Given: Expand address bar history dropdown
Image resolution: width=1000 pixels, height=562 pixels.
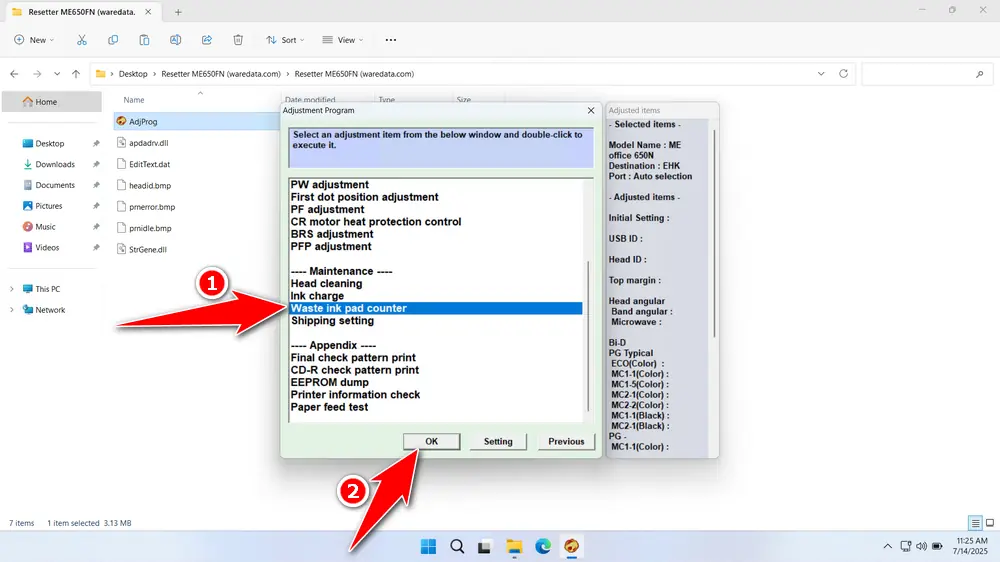Looking at the screenshot, I should click(821, 74).
